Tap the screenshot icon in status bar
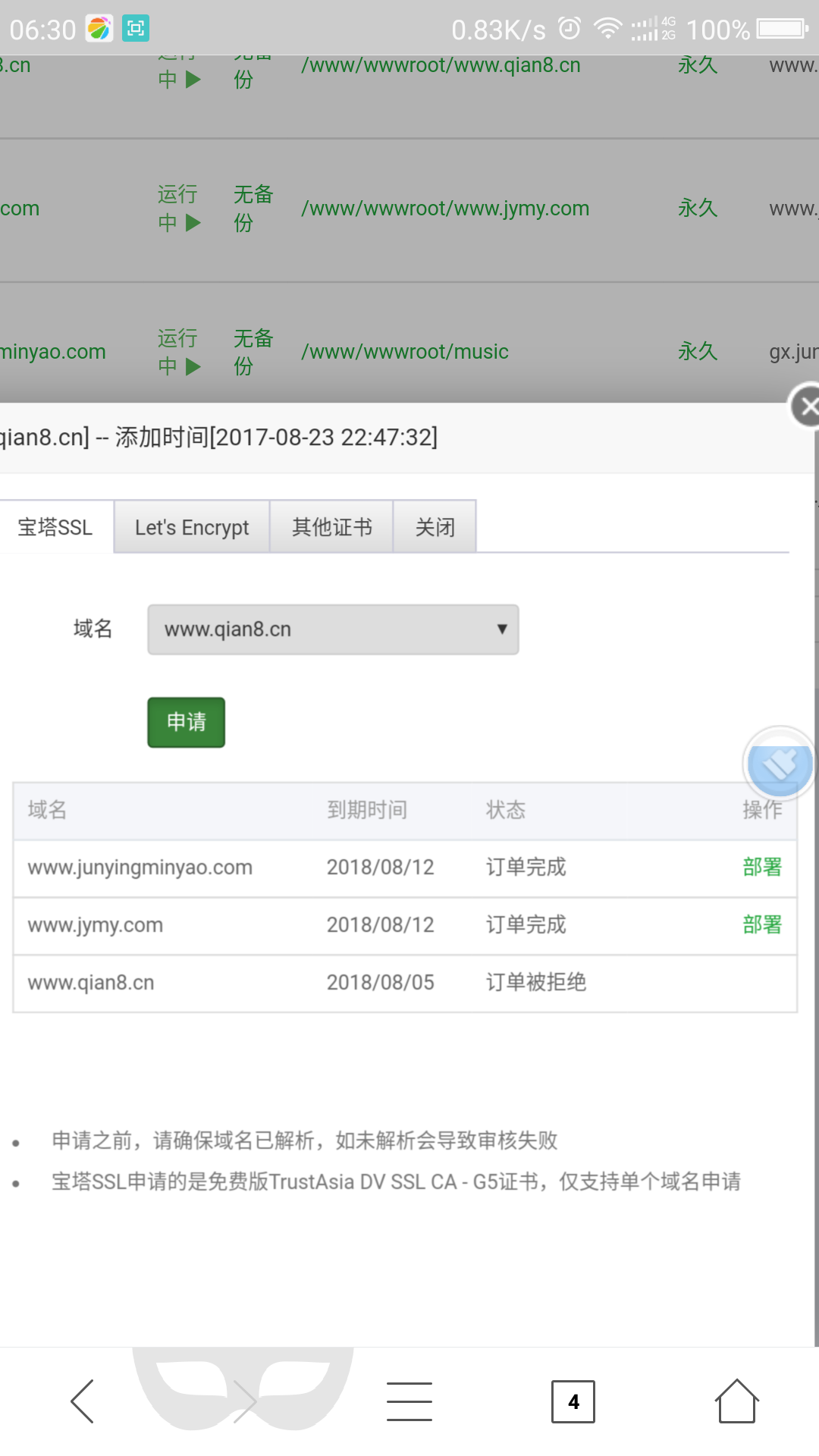 coord(136,29)
